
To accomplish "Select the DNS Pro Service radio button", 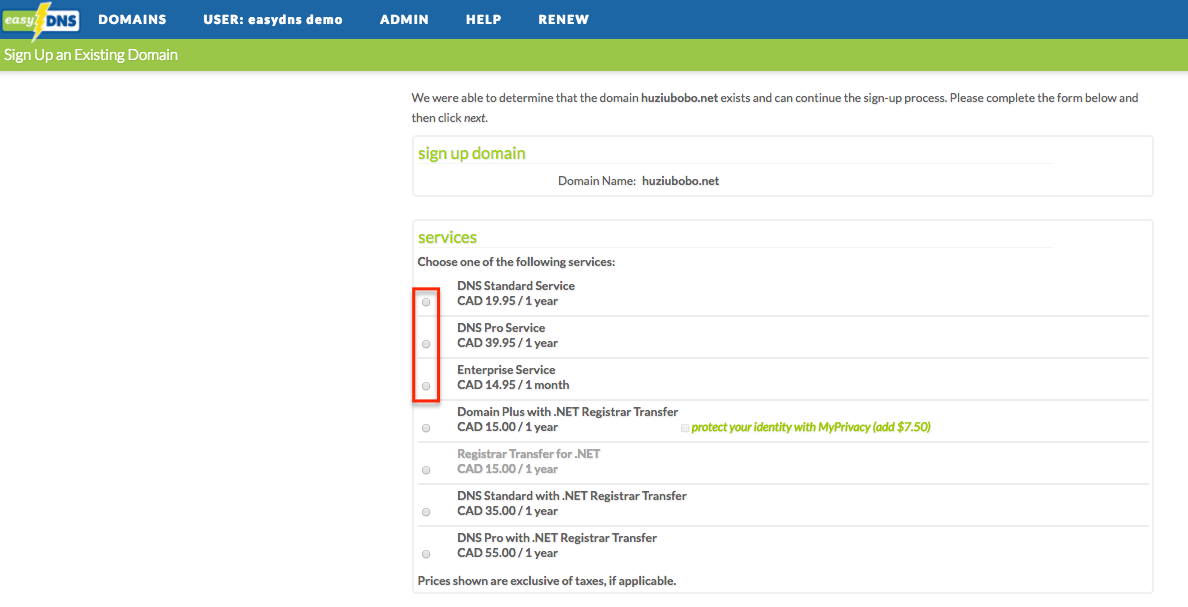I will [427, 344].
